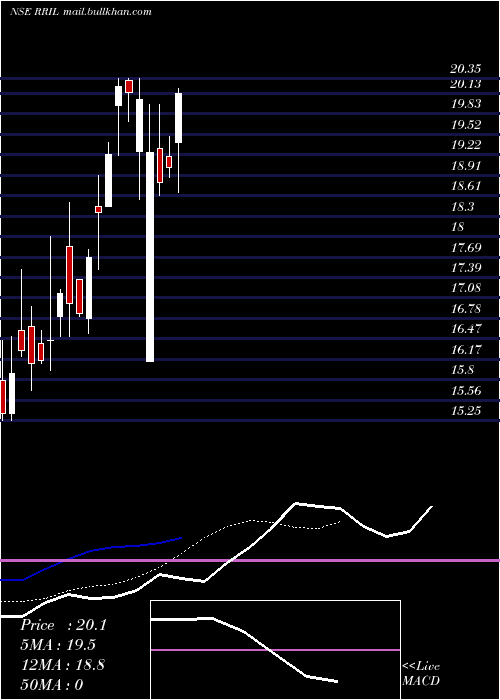
Task: Click the <<Live MACD label
Action: (421, 674)
